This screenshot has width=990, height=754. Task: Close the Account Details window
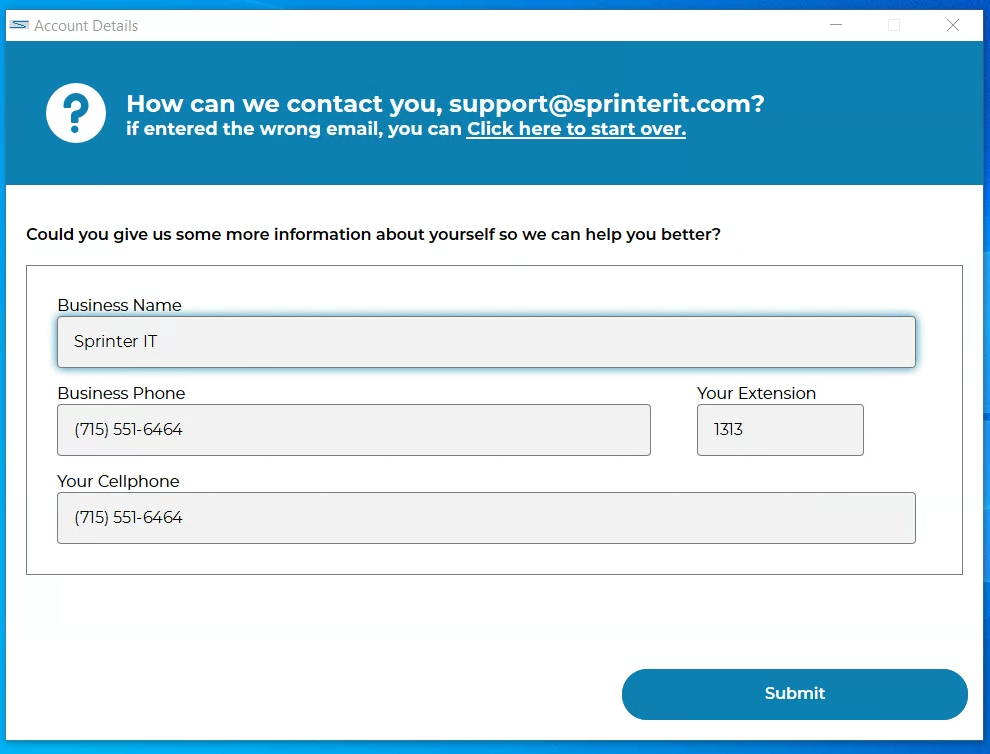[953, 25]
